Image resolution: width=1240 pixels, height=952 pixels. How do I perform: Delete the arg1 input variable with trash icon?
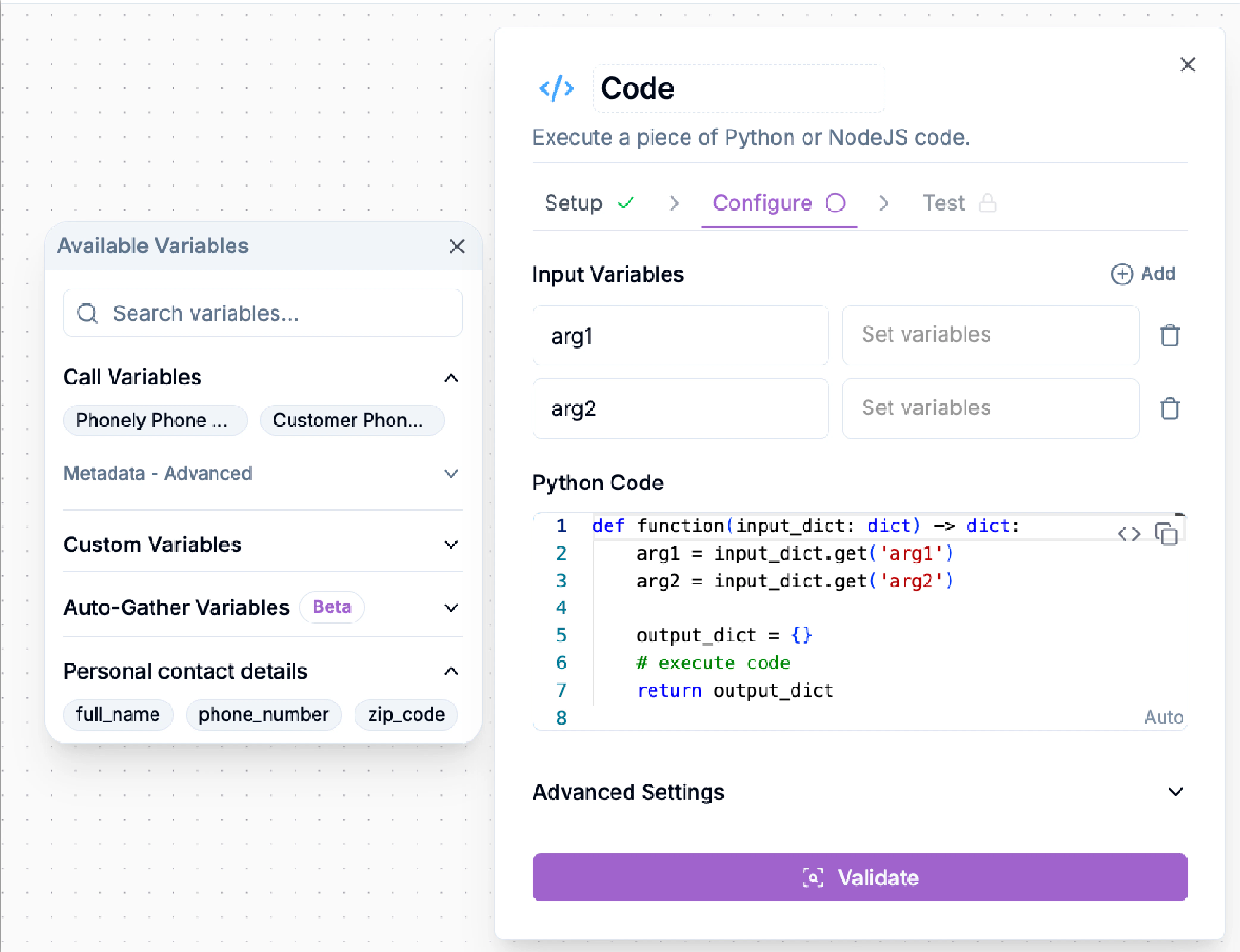(x=1169, y=335)
